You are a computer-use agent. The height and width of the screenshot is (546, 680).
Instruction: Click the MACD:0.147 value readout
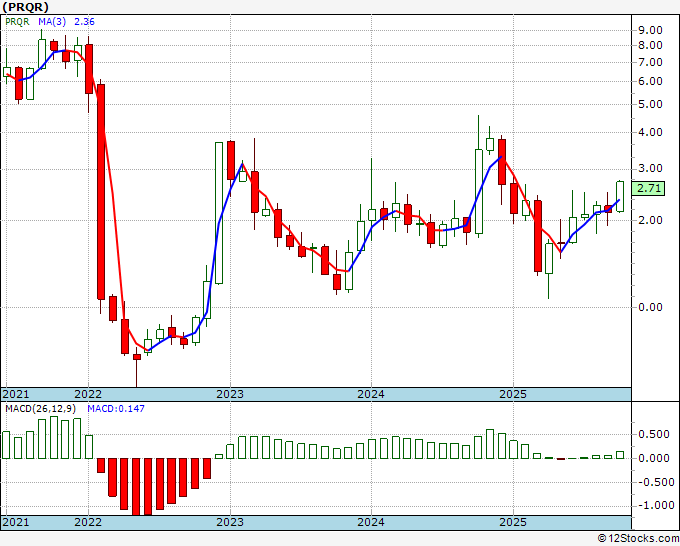[x=116, y=409]
